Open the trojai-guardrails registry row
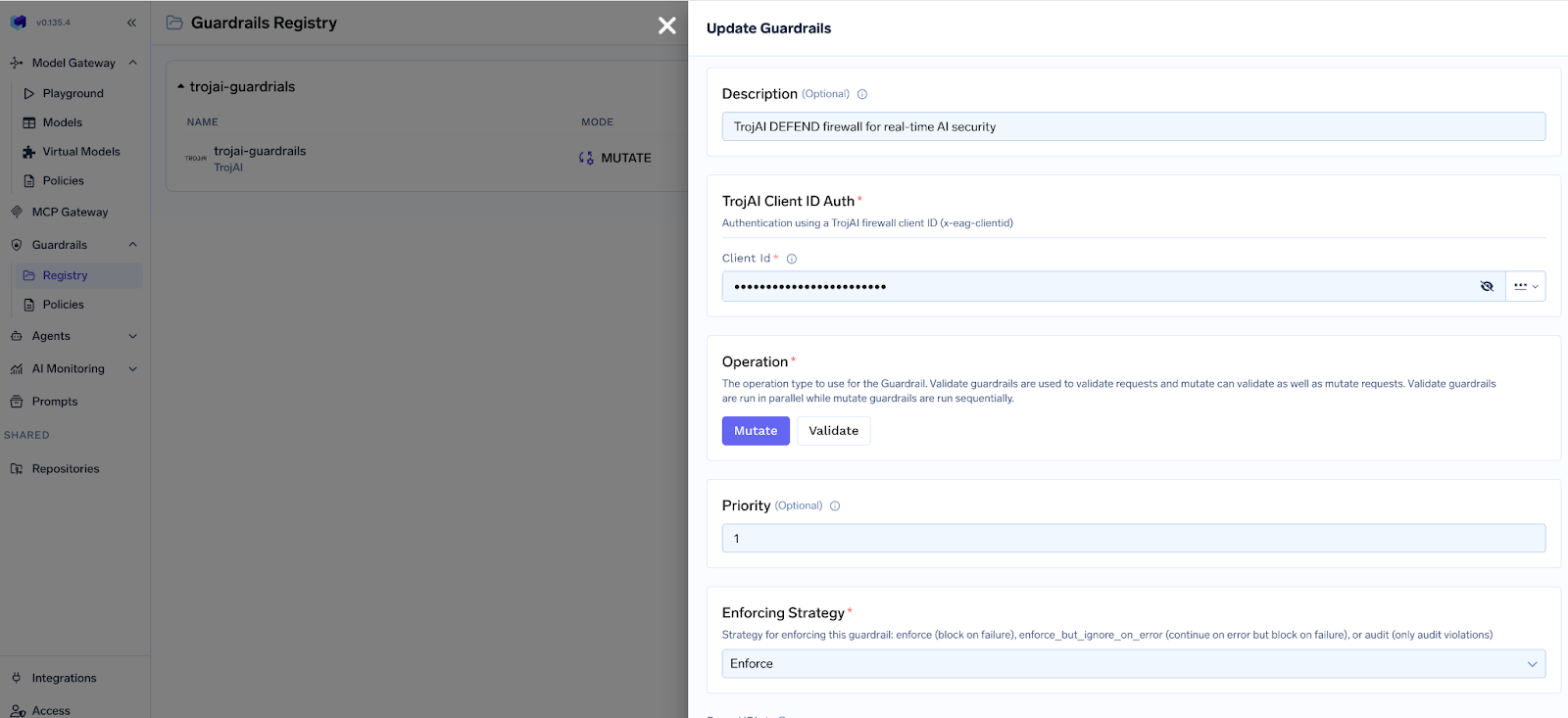Viewport: 1568px width, 718px height. click(x=427, y=159)
